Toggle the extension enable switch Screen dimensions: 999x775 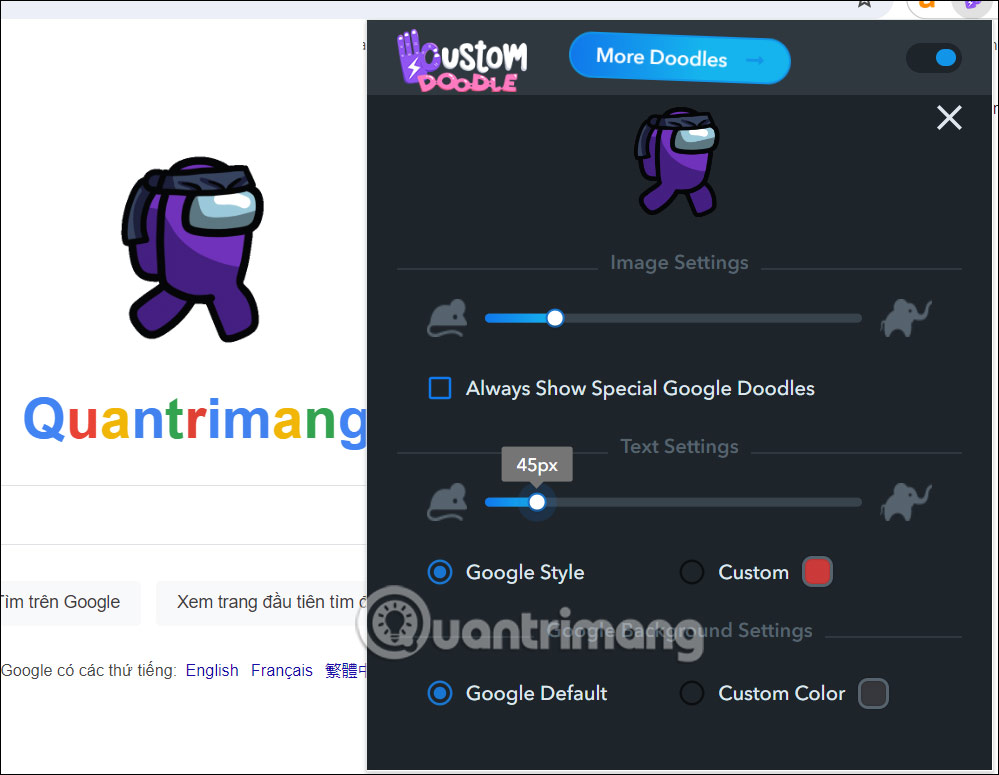click(933, 58)
